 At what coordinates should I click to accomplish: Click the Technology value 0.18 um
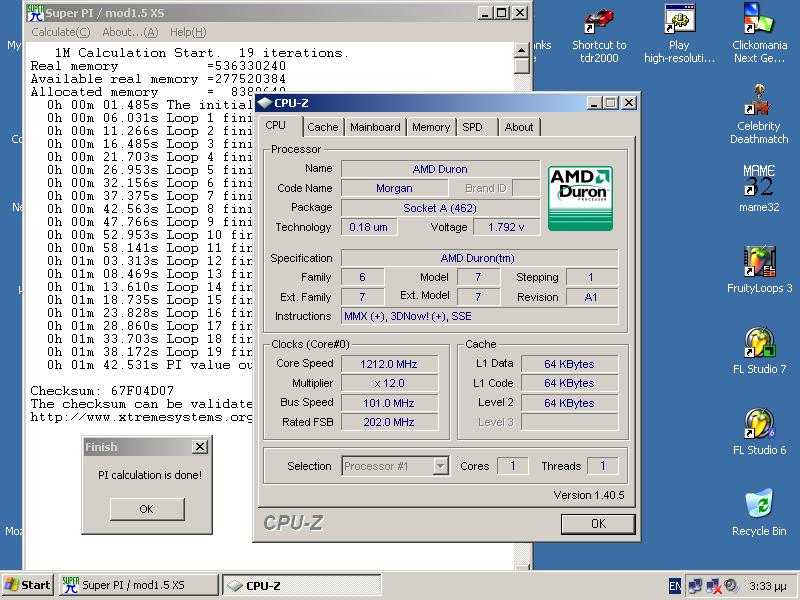click(x=368, y=227)
